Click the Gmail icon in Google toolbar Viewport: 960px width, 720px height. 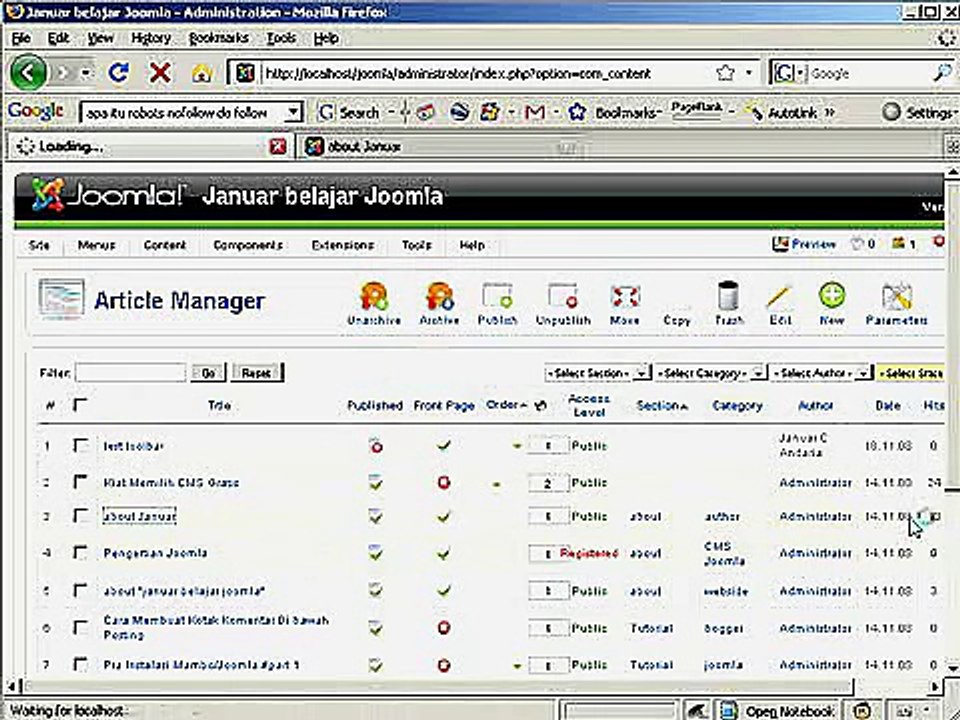click(534, 113)
